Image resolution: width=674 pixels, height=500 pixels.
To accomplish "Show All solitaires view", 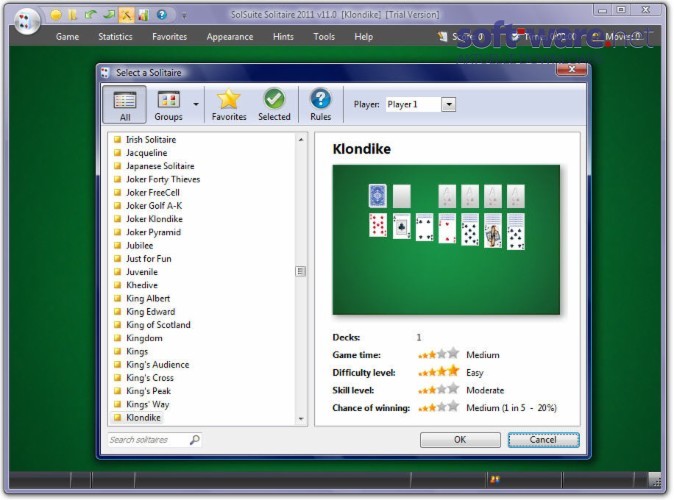I will (125, 105).
